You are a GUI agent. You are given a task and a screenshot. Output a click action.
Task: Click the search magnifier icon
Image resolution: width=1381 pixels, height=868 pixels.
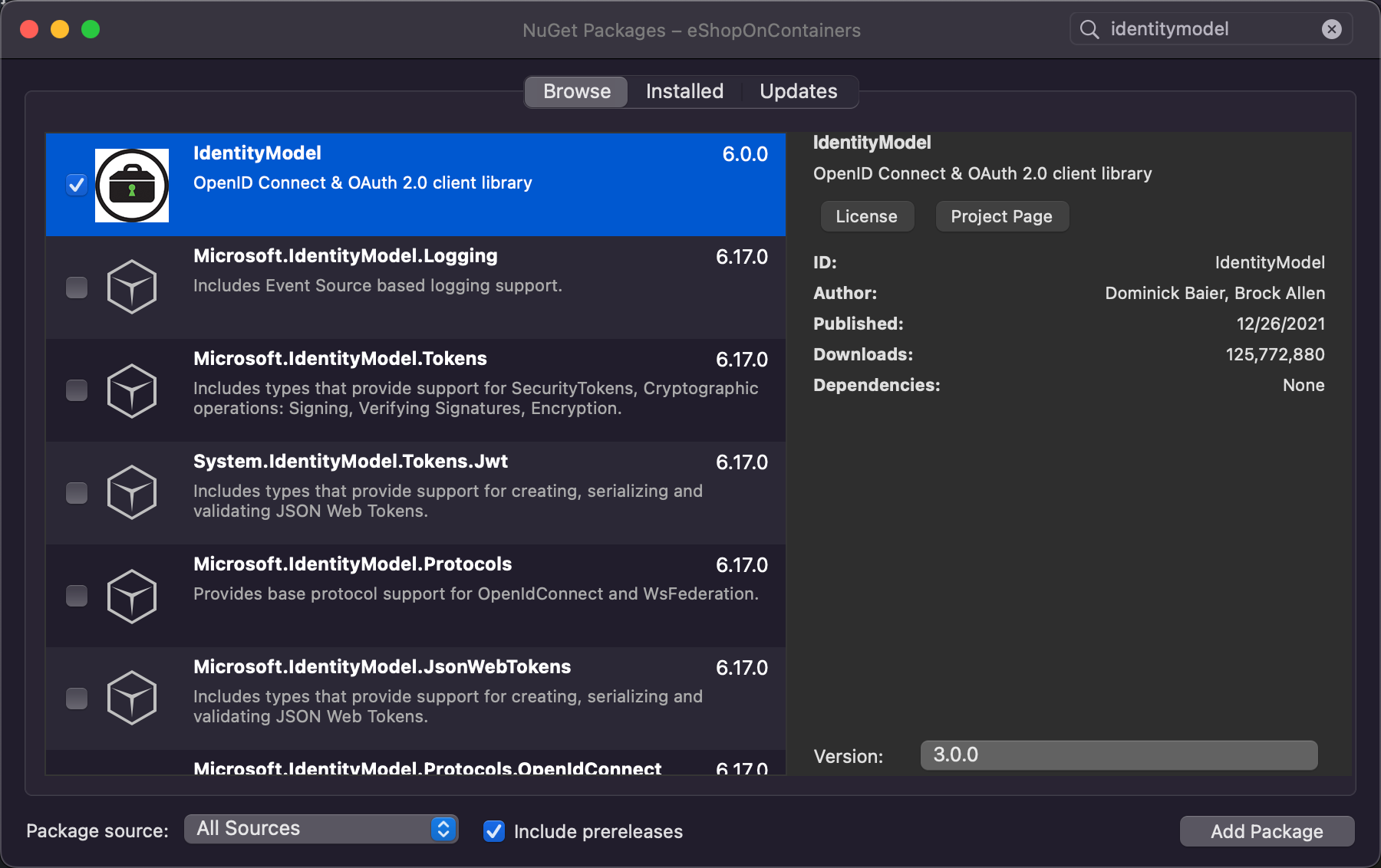1089,29
